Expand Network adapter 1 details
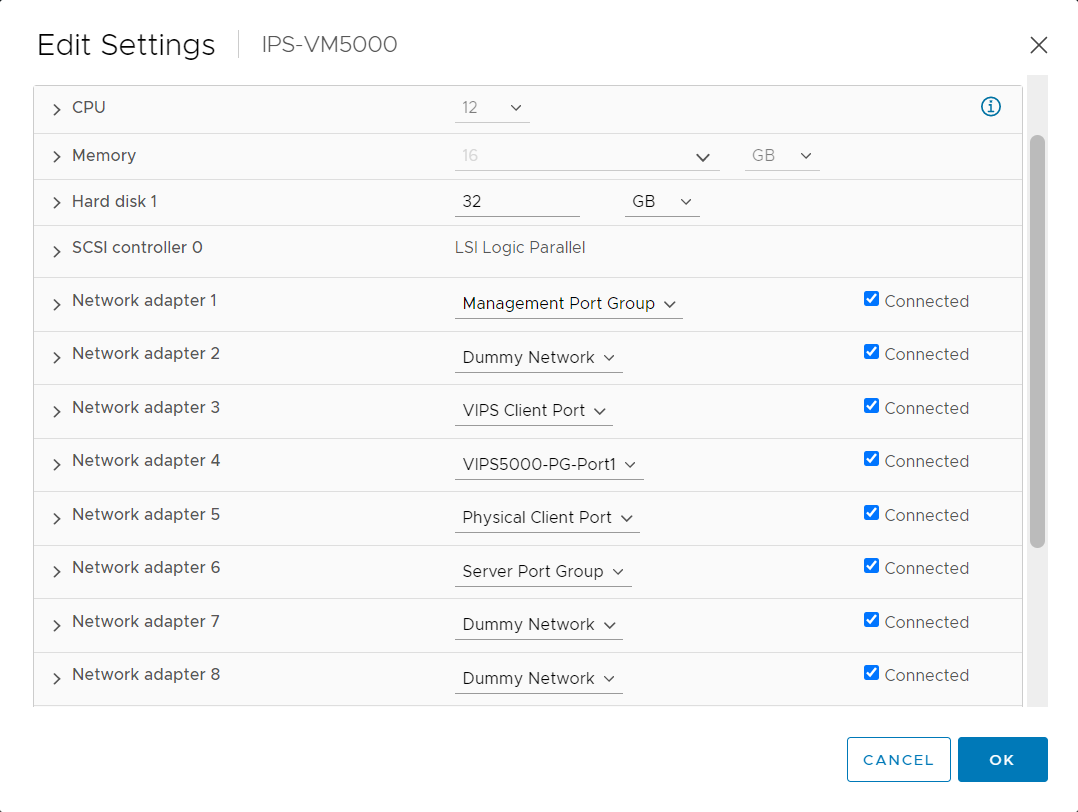 tap(56, 305)
